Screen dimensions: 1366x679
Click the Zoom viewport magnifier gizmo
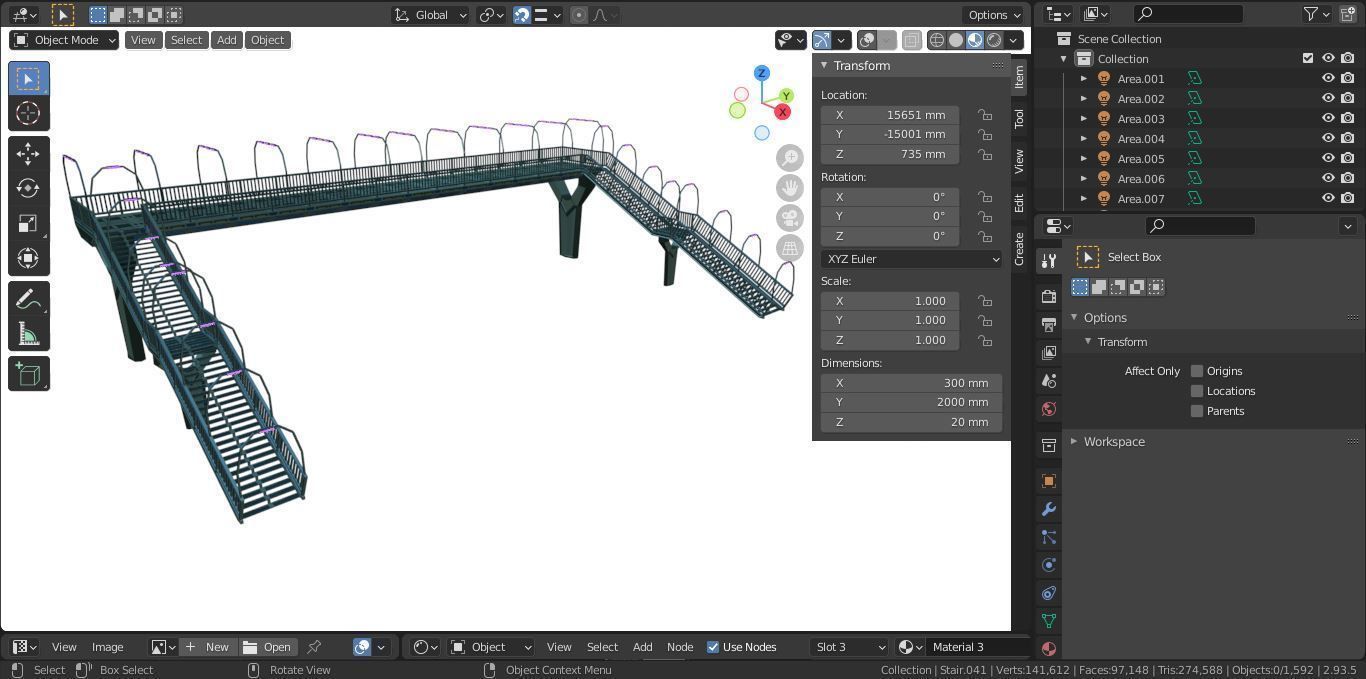(790, 158)
